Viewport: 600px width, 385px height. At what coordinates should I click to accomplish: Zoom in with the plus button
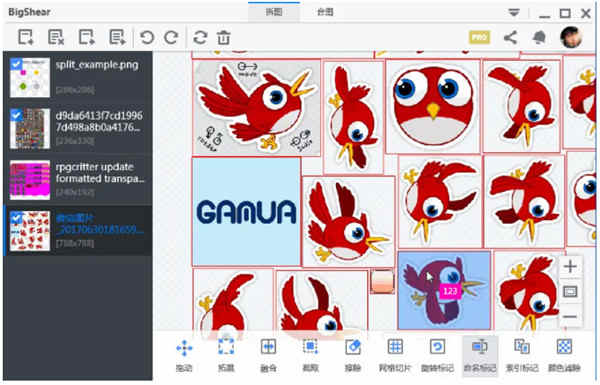[x=570, y=266]
